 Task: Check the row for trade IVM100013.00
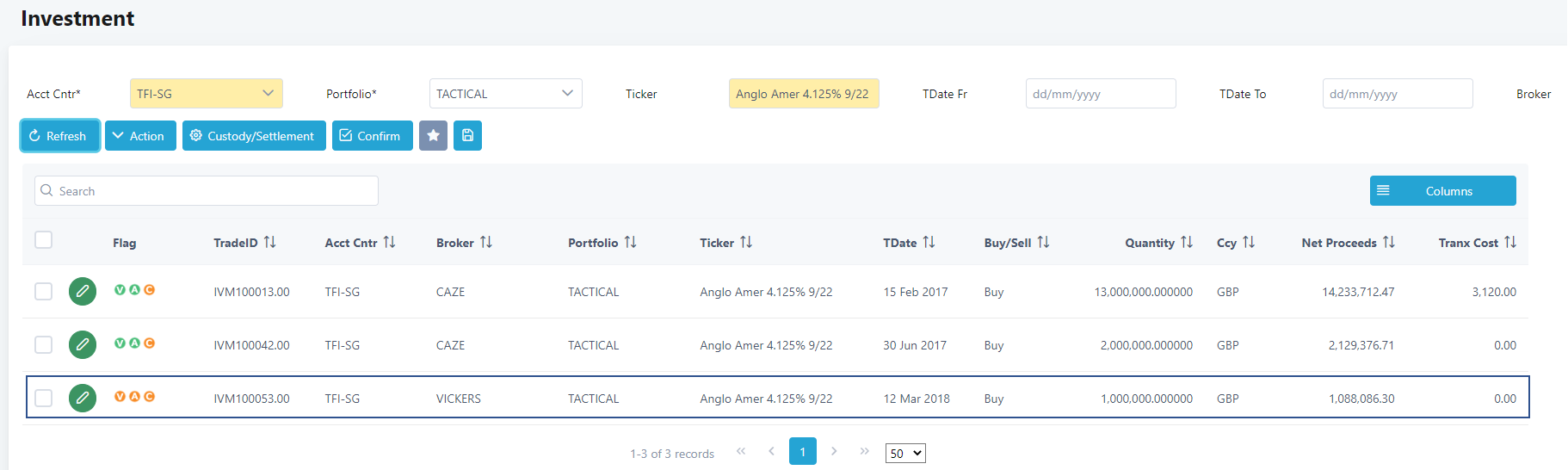pyautogui.click(x=44, y=292)
